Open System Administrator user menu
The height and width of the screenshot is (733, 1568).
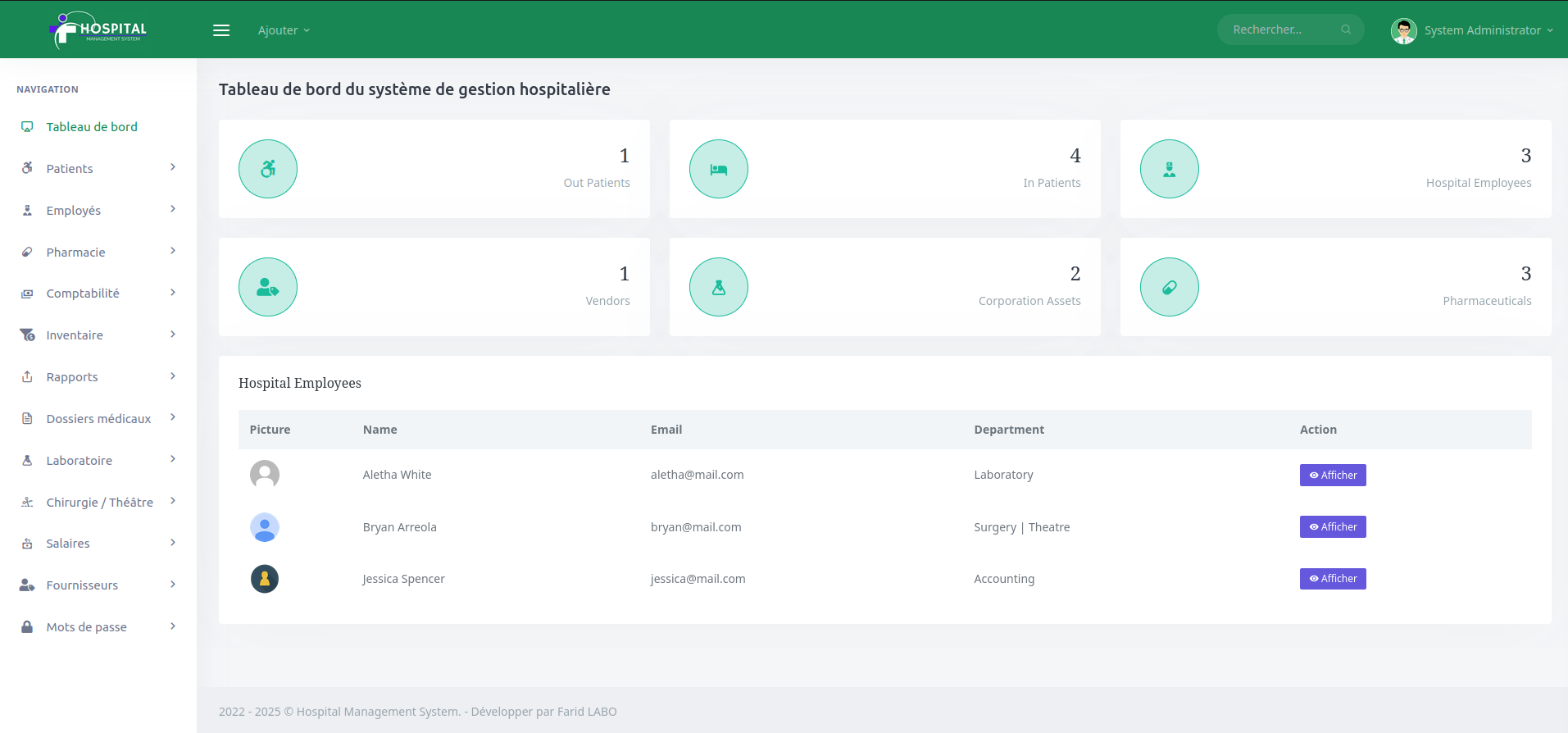(1472, 30)
